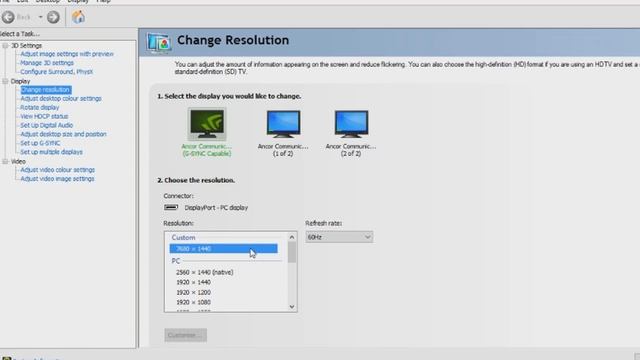Image resolution: width=640 pixels, height=360 pixels.
Task: Open Adjust desktop size and position
Action: (x=63, y=134)
